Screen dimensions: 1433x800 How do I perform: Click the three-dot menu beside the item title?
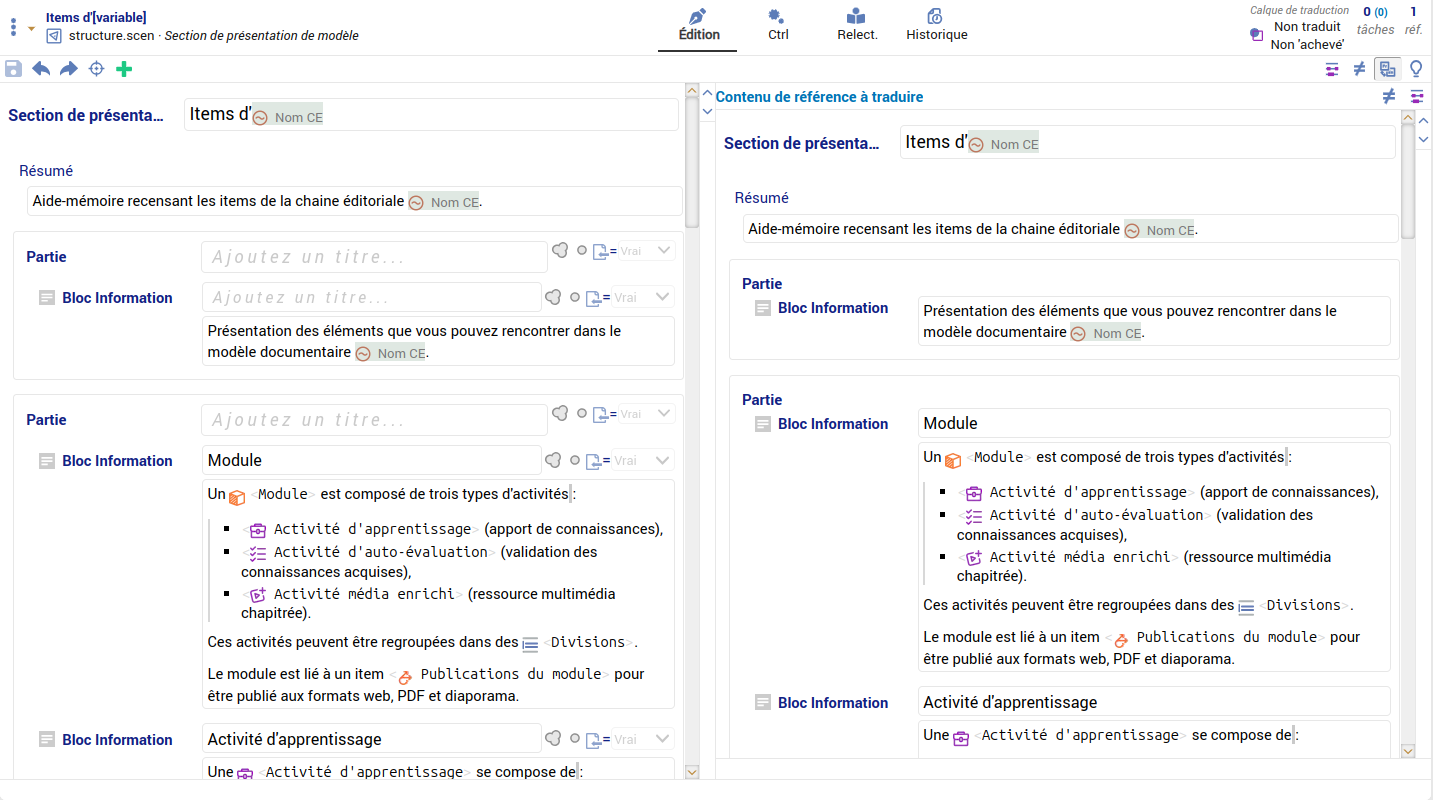pos(13,27)
